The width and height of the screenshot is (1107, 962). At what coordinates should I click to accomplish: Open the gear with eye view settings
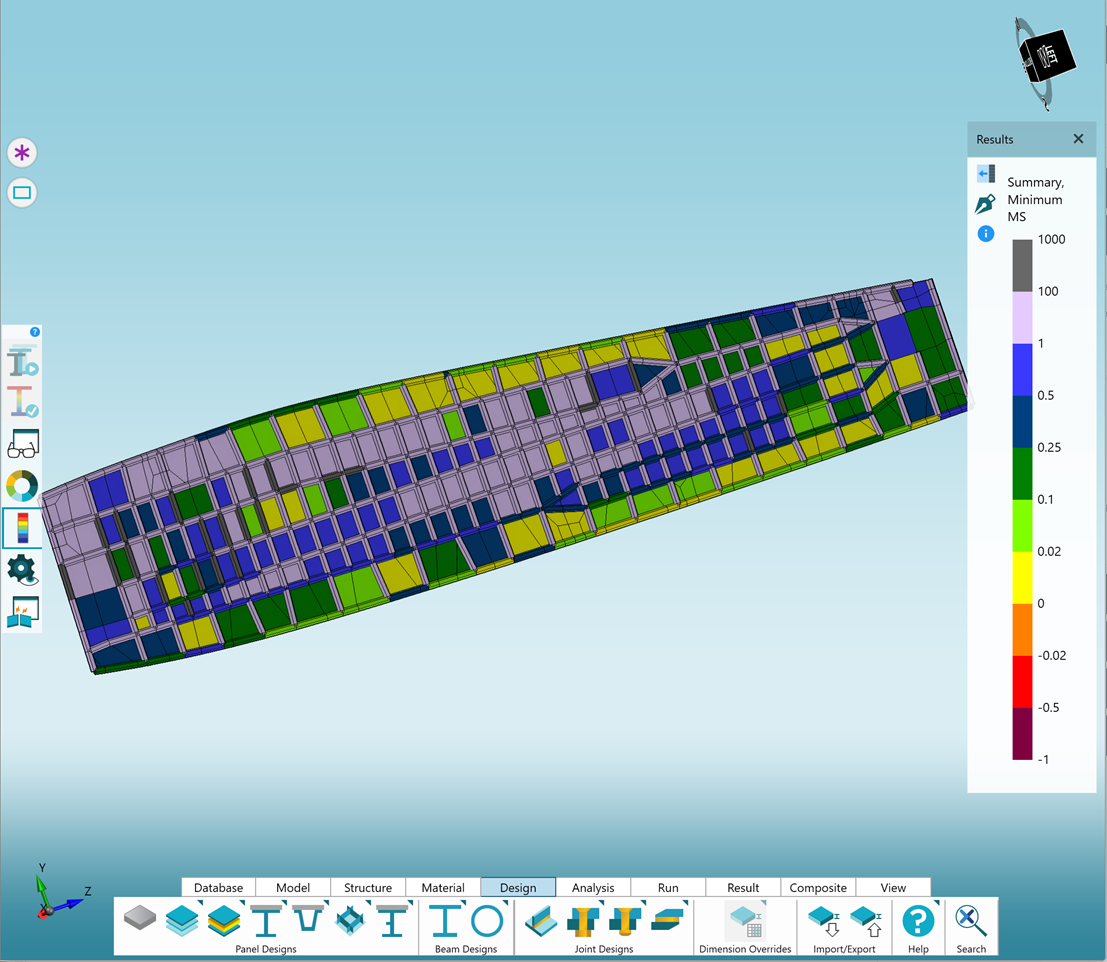(x=23, y=570)
